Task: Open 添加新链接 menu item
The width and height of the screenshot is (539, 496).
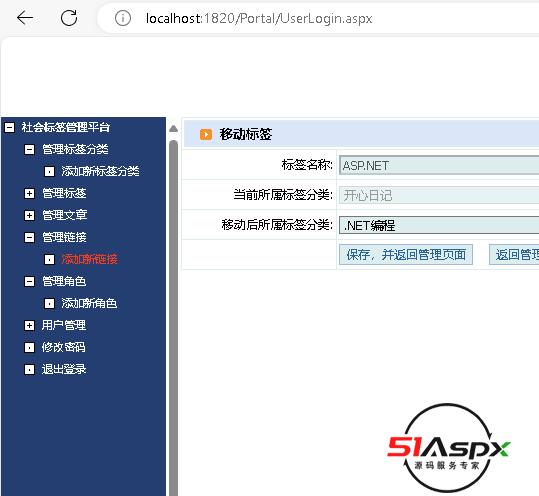Action: (89, 259)
